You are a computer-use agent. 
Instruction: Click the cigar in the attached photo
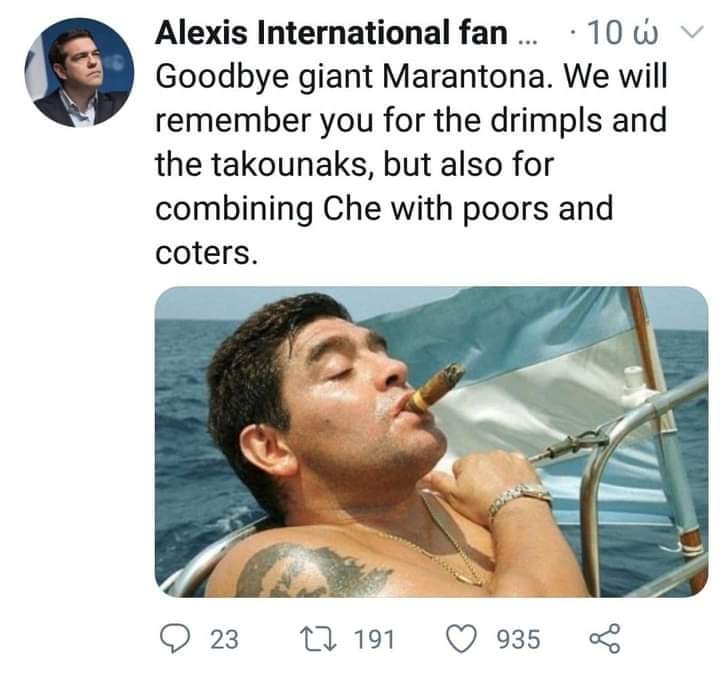434,387
